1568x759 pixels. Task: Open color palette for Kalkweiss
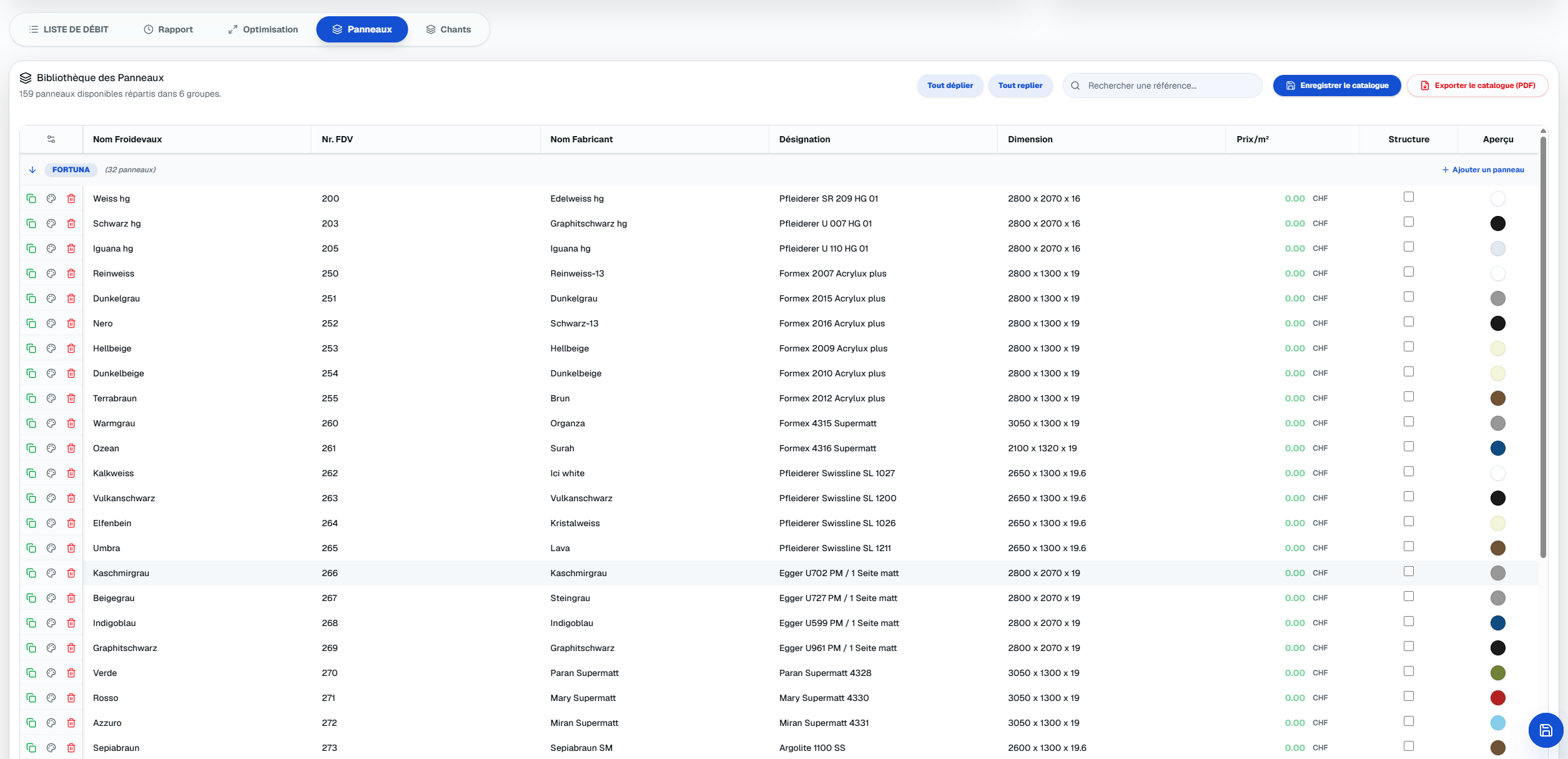tap(51, 473)
